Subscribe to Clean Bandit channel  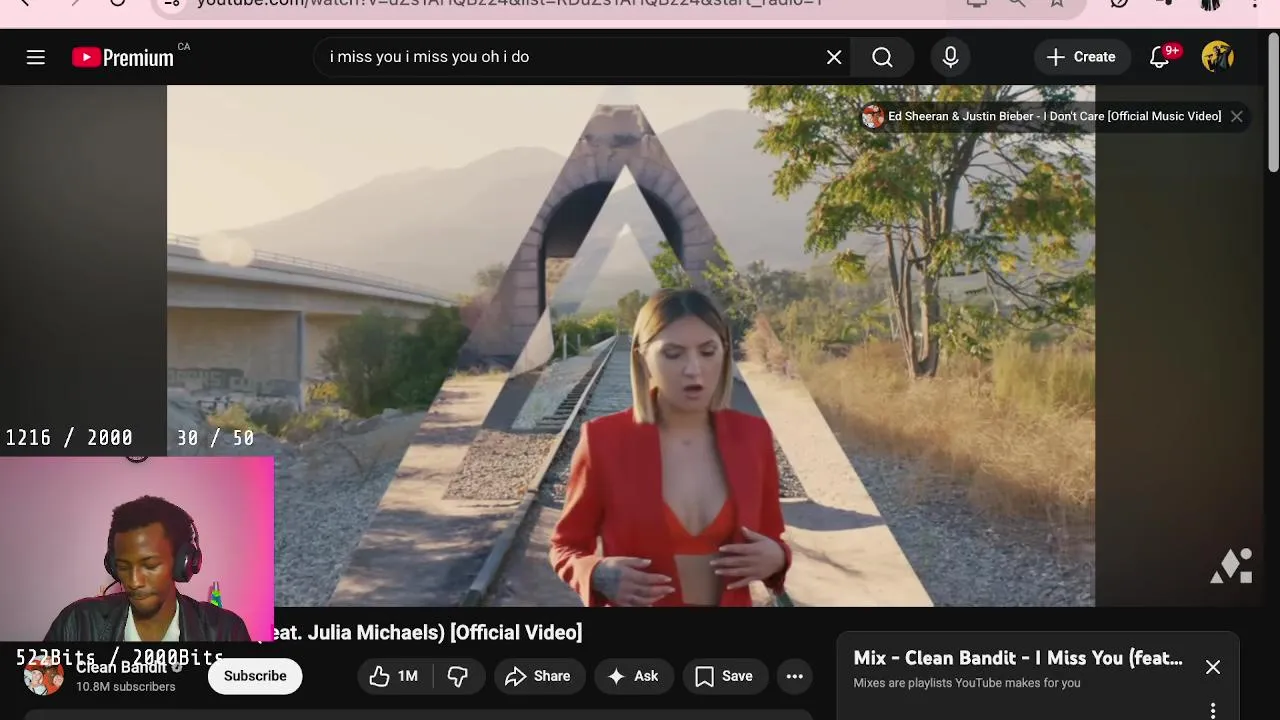pyautogui.click(x=255, y=676)
